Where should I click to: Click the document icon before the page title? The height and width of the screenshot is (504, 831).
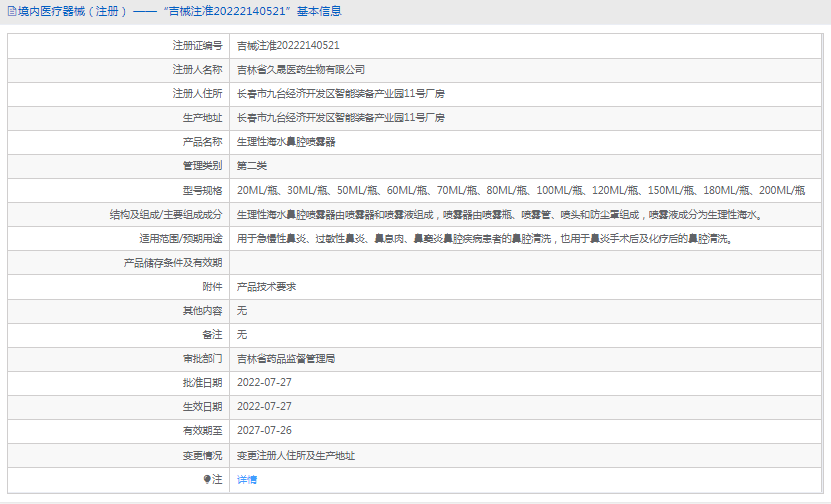(12, 11)
